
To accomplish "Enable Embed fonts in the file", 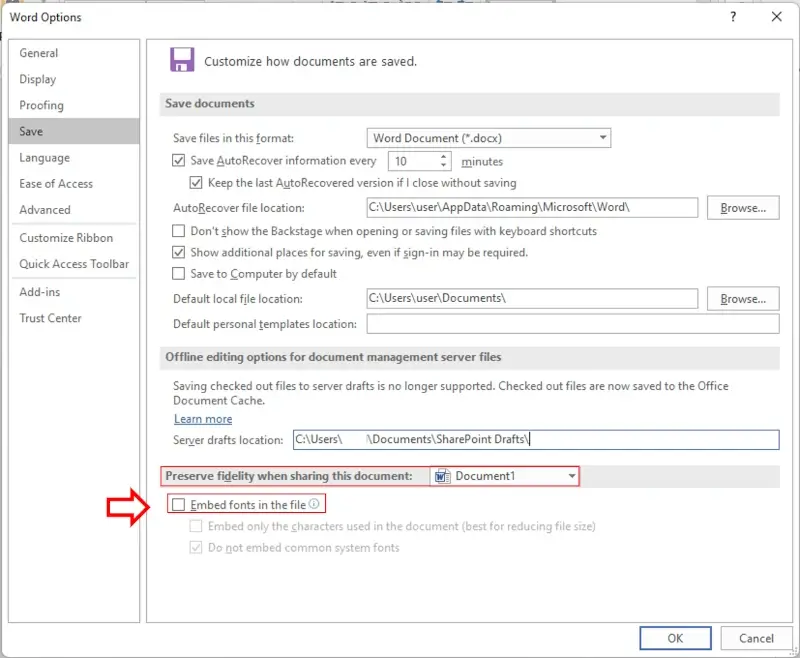I will pyautogui.click(x=178, y=504).
